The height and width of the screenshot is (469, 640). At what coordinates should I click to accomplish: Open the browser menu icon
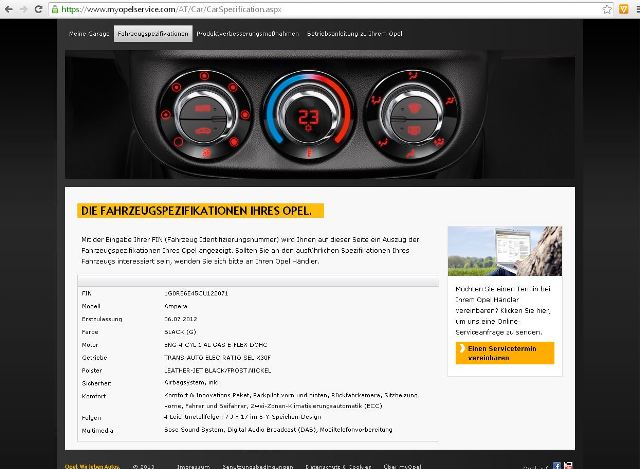coord(630,7)
